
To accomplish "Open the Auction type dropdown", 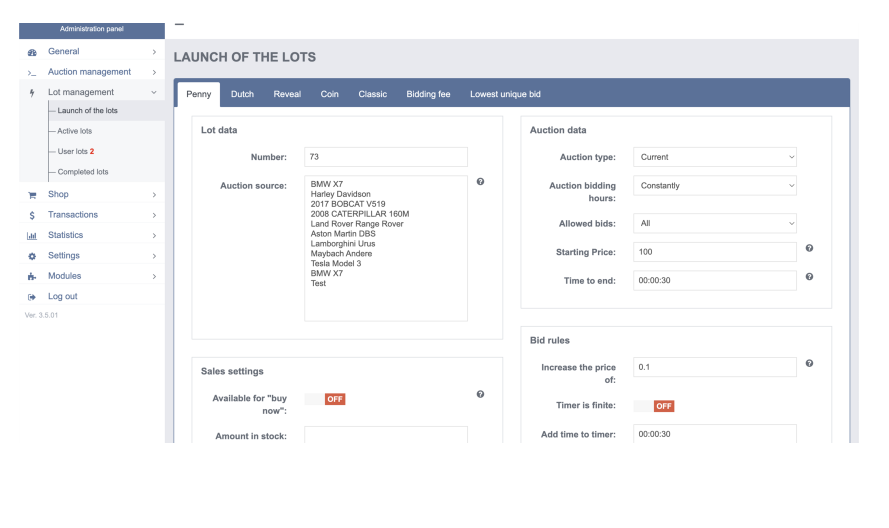I will [x=714, y=157].
